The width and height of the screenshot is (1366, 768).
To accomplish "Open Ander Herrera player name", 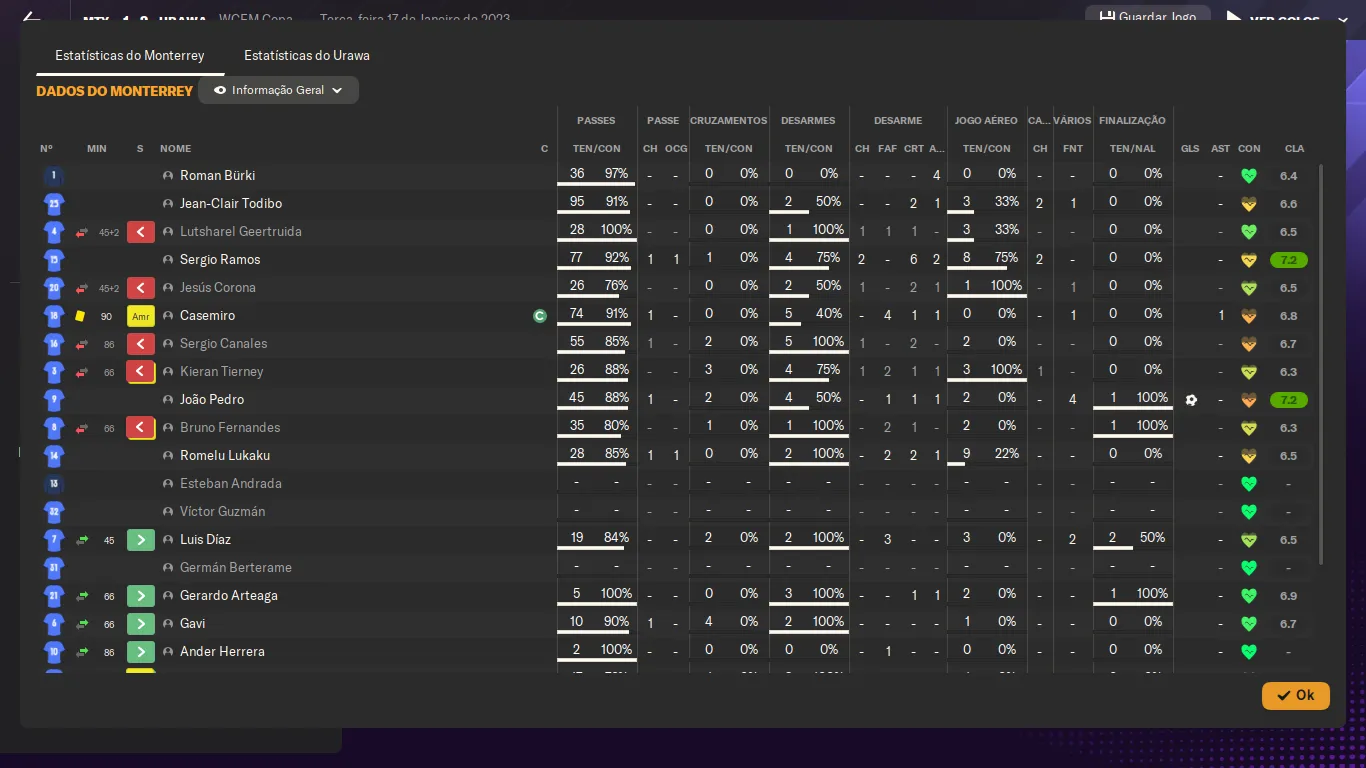I will point(222,652).
